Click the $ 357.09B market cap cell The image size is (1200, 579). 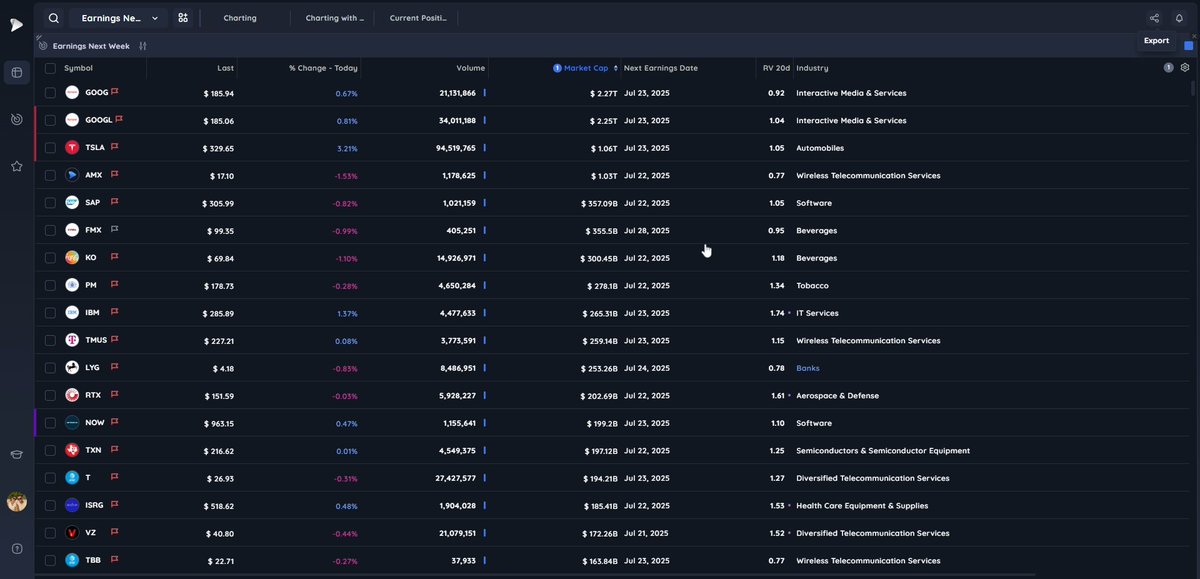tap(599, 203)
